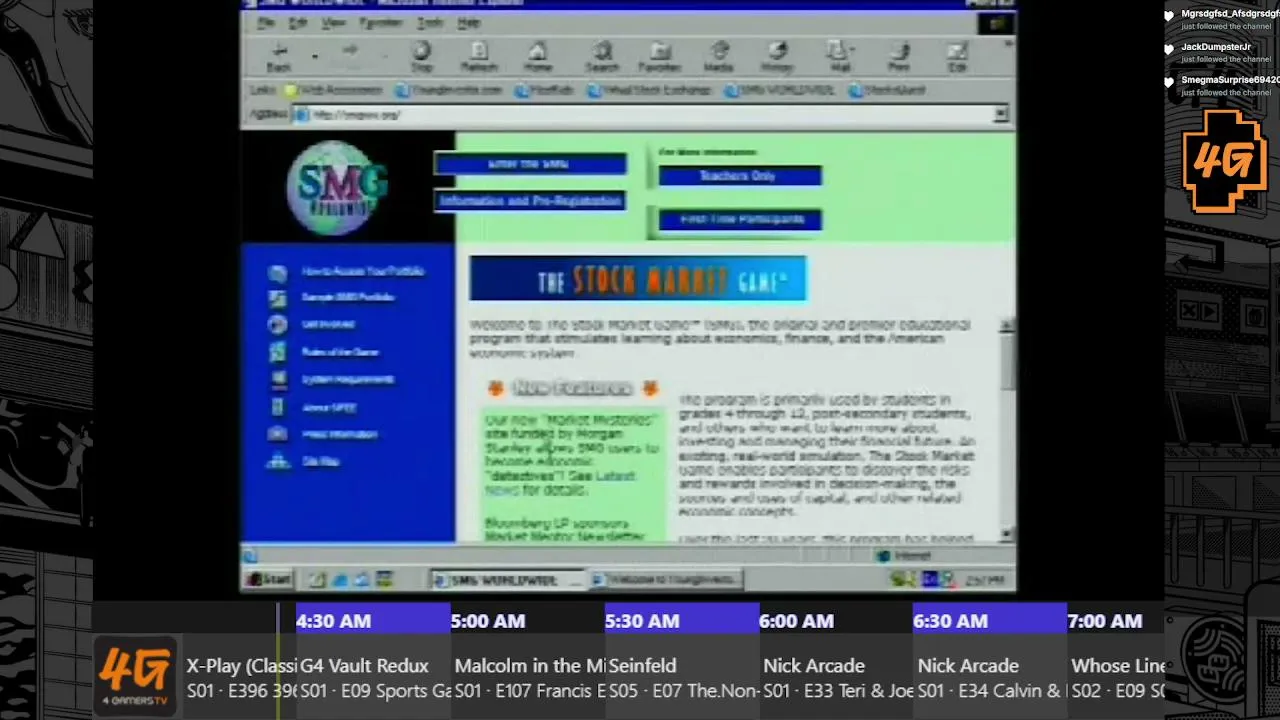
Task: Open the Search toolbar button
Action: tap(602, 57)
